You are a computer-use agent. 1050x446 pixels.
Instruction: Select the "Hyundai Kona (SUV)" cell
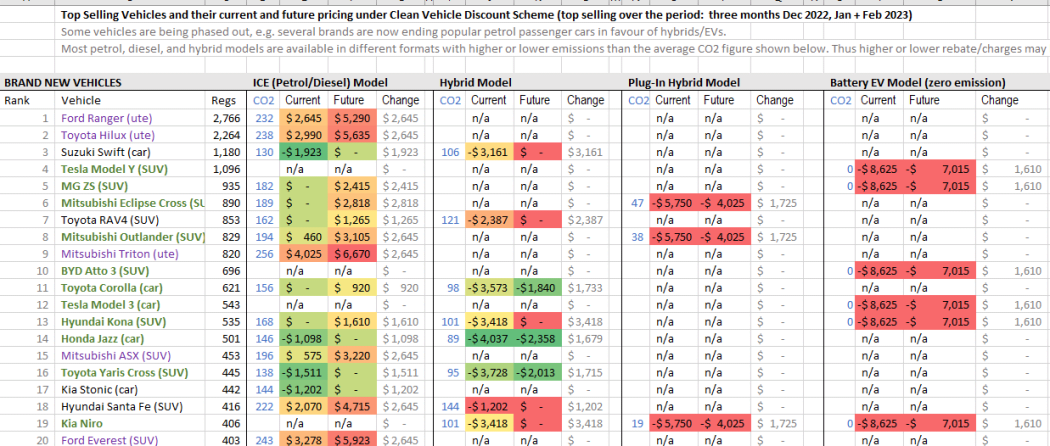131,322
